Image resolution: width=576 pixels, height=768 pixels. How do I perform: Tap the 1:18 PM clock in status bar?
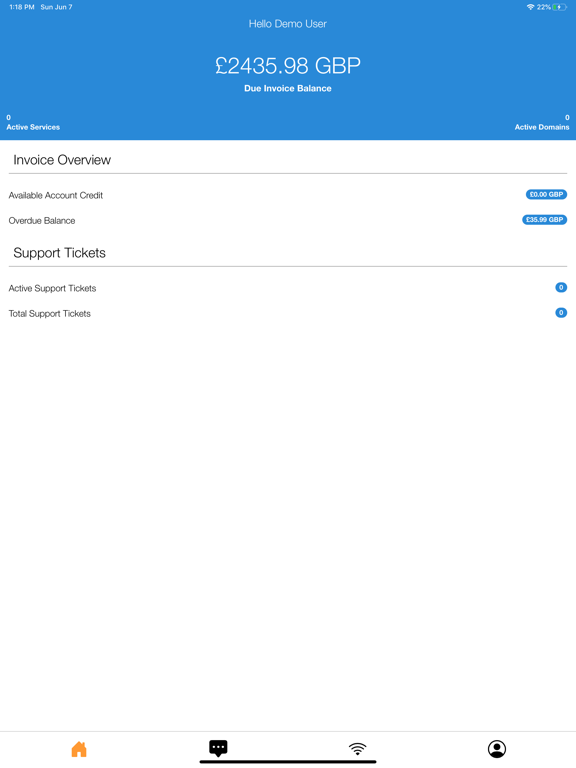22,7
